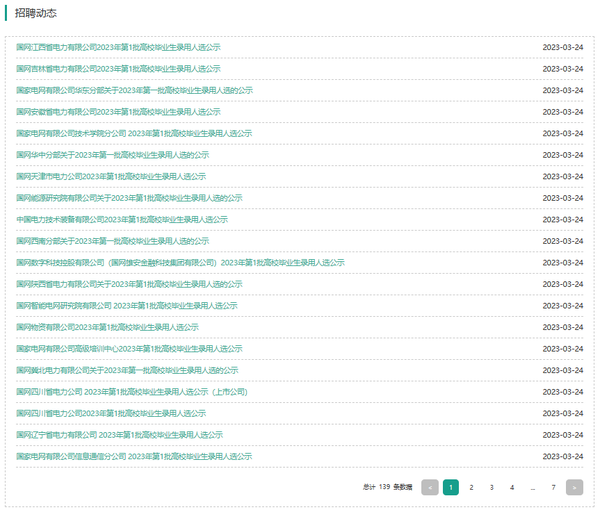The width and height of the screenshot is (600, 512).
Task: Open 国网吉林省电力有限公司 录用人选公示 link
Action: 118,68
